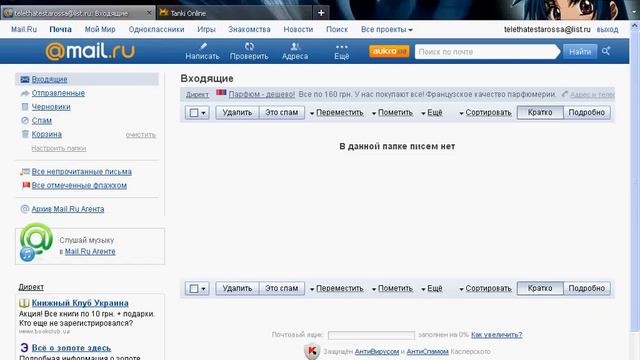Switch to Кратко view in top toolbar
Viewport: 640px width, 360px height.
pos(540,112)
